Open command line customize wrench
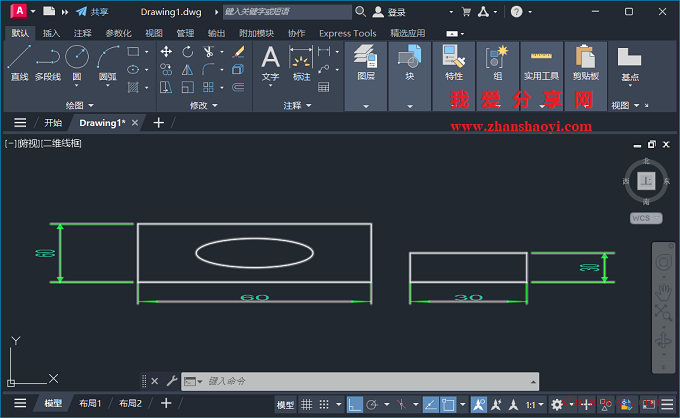 [172, 381]
